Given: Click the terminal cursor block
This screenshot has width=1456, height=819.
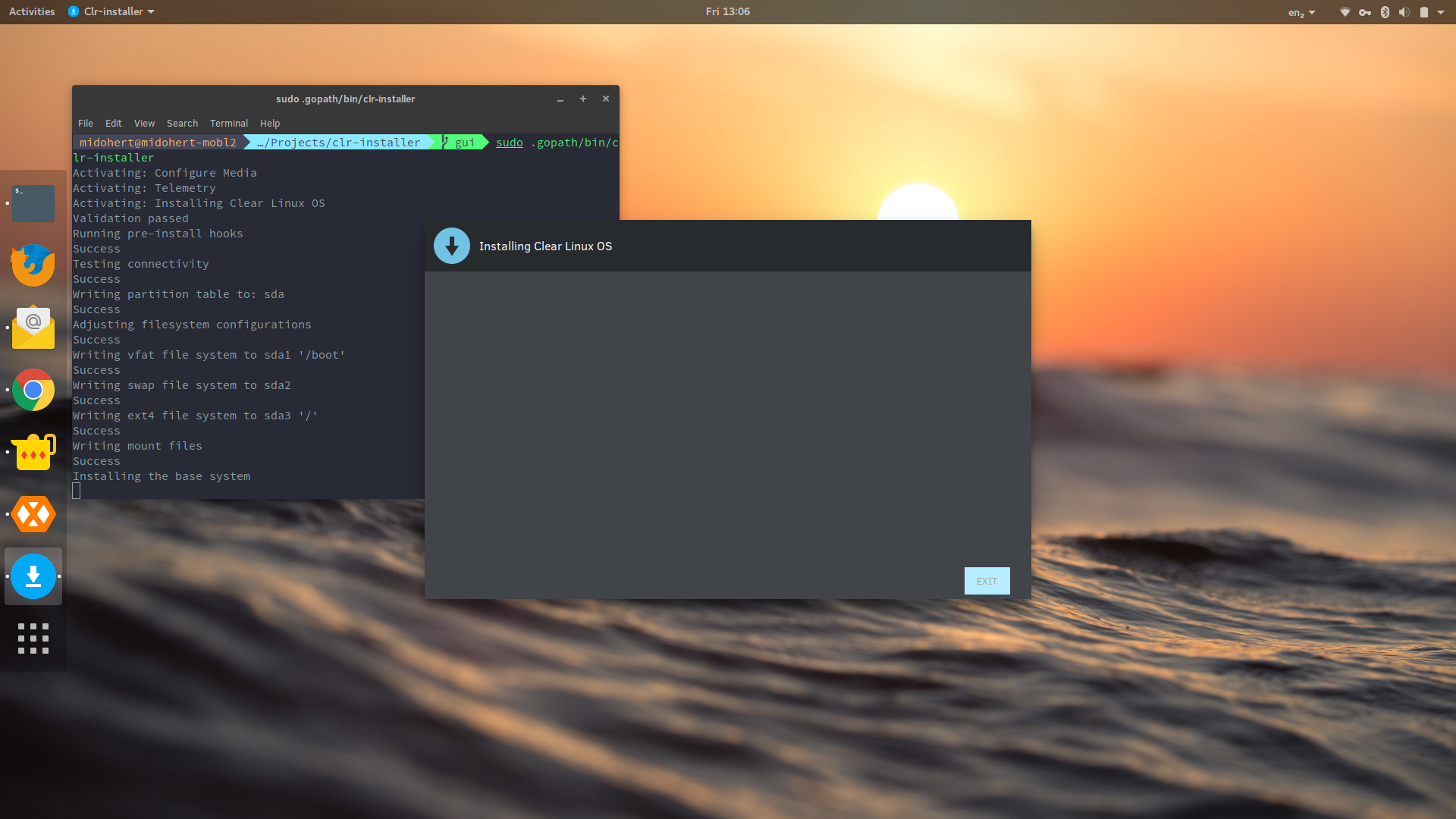Looking at the screenshot, I should (x=76, y=491).
